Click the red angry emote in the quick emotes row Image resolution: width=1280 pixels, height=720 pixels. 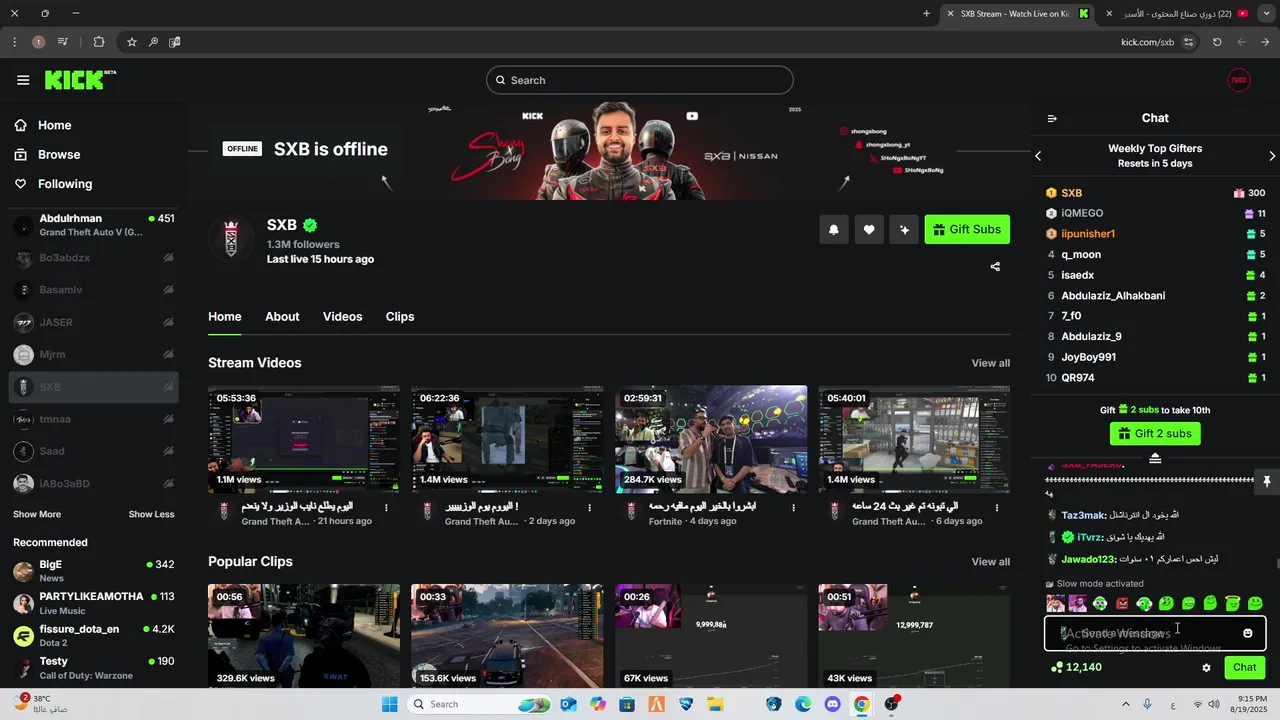tap(1122, 603)
